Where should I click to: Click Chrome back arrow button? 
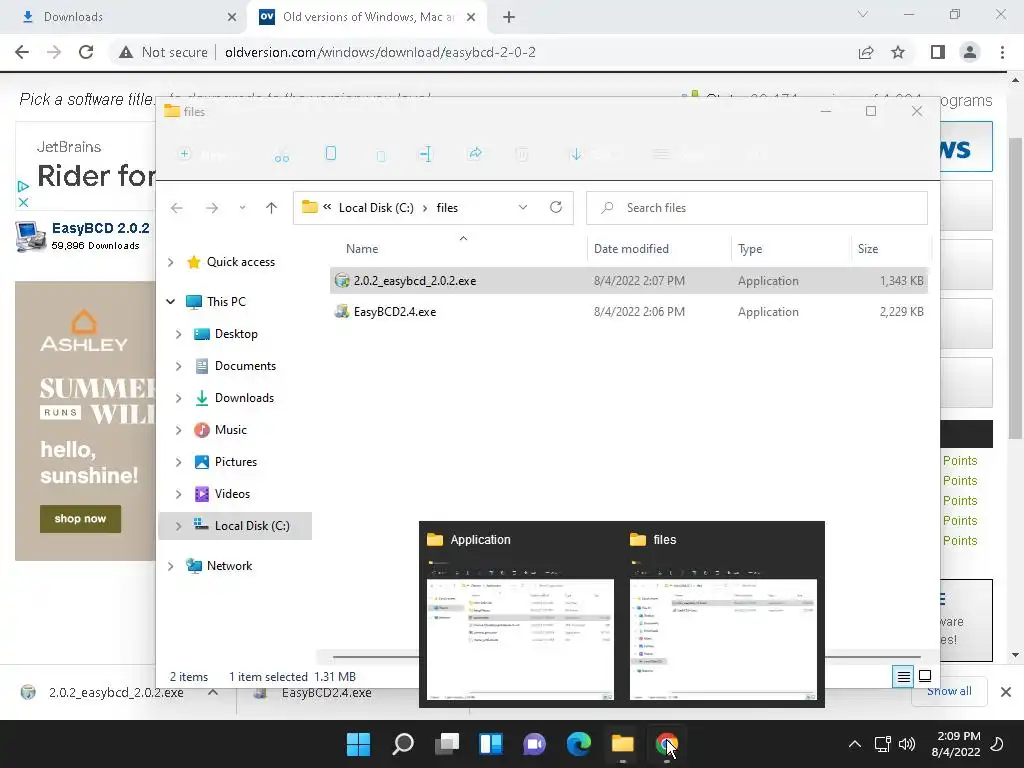pyautogui.click(x=22, y=52)
